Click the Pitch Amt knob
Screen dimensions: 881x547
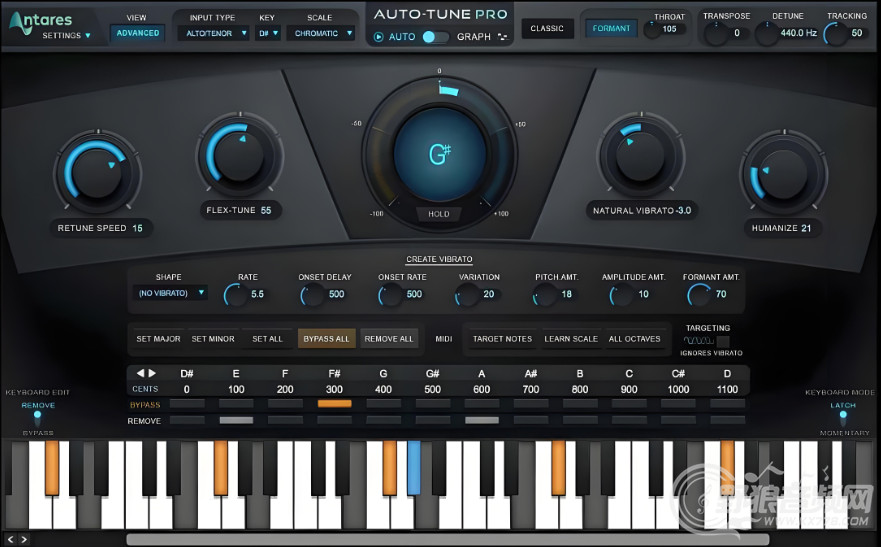click(544, 294)
